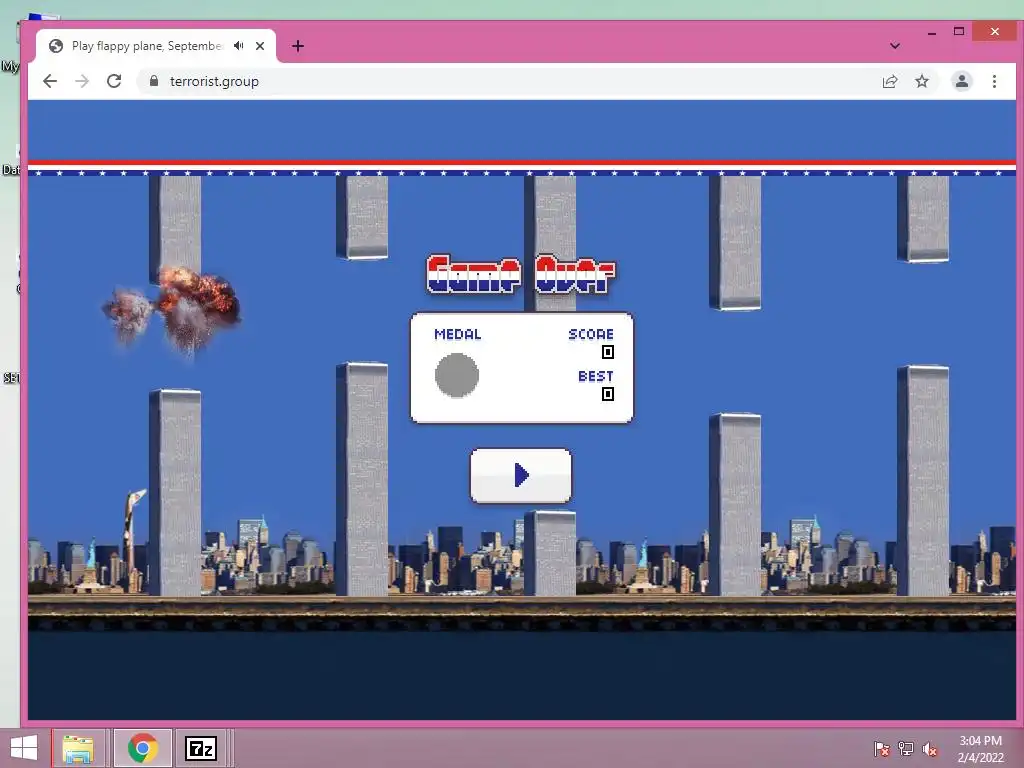Click the forward navigation arrow

(x=82, y=81)
